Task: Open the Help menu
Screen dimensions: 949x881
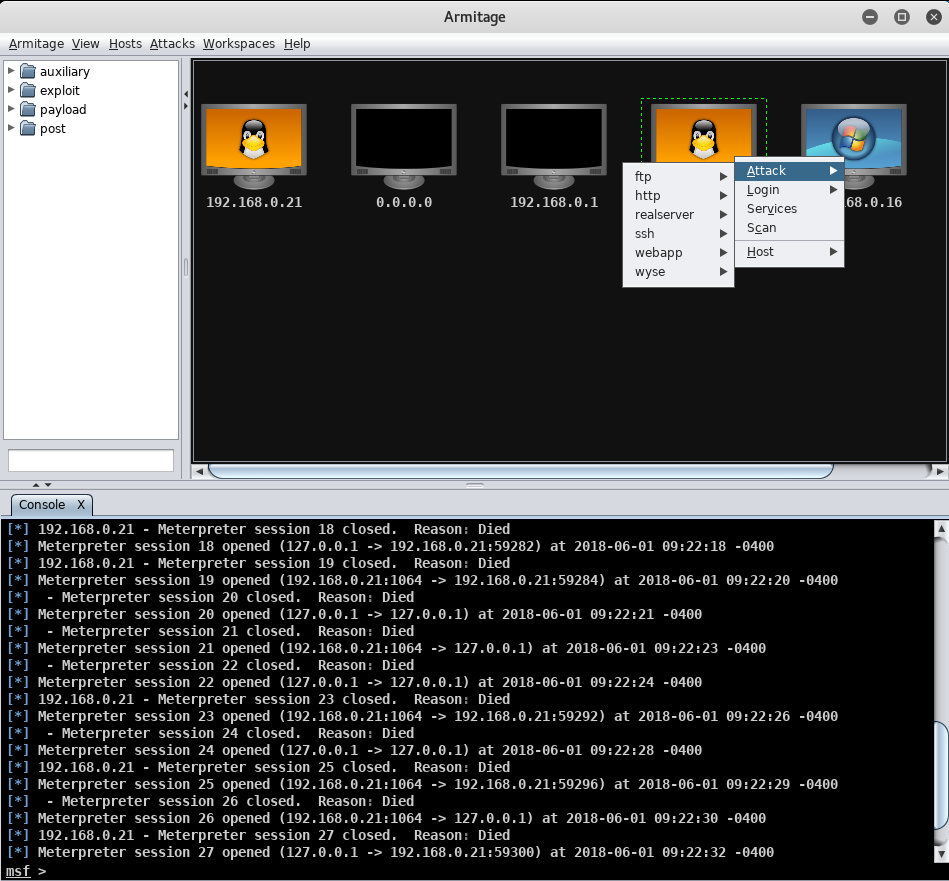Action: 297,44
